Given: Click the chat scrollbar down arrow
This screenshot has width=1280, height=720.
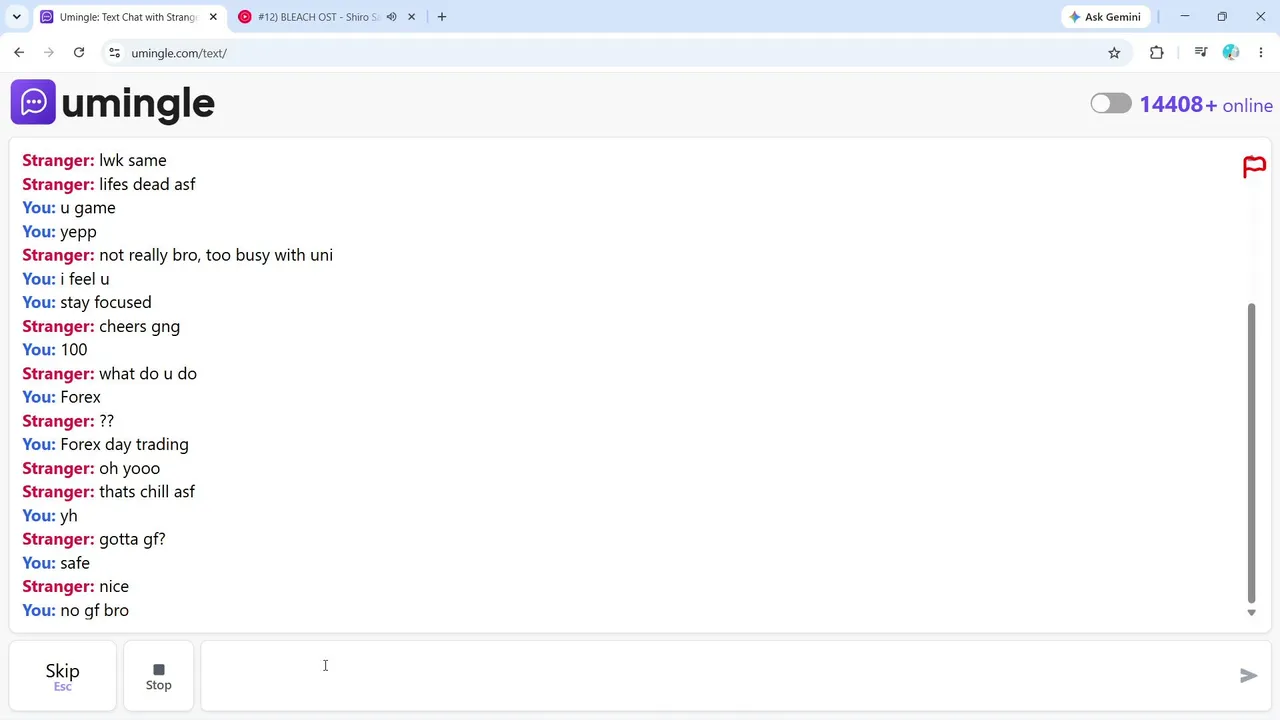Looking at the screenshot, I should click(1251, 613).
